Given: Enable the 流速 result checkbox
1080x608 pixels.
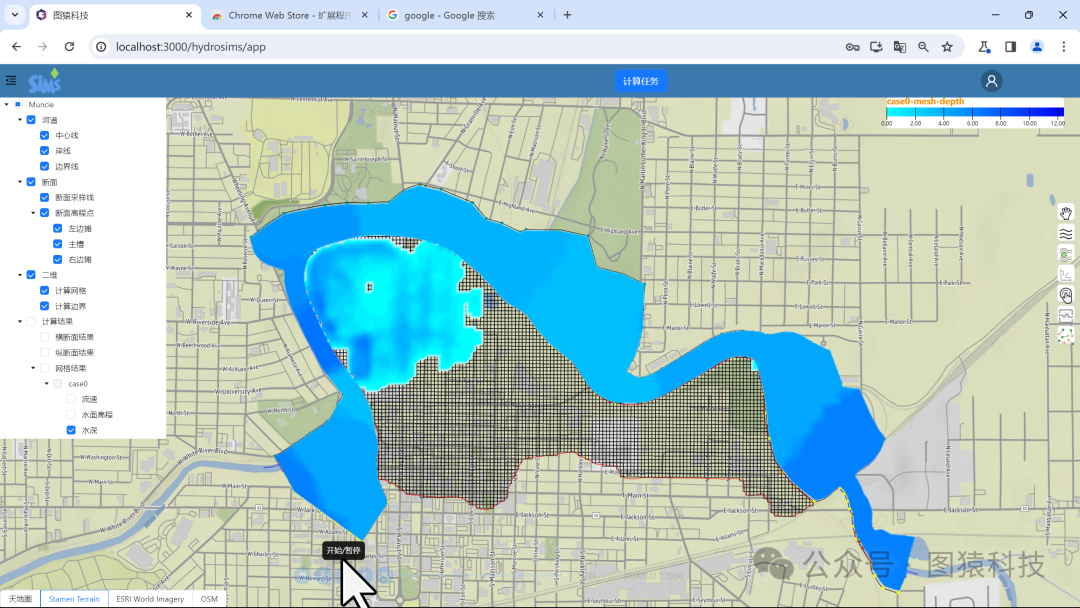Looking at the screenshot, I should click(71, 399).
